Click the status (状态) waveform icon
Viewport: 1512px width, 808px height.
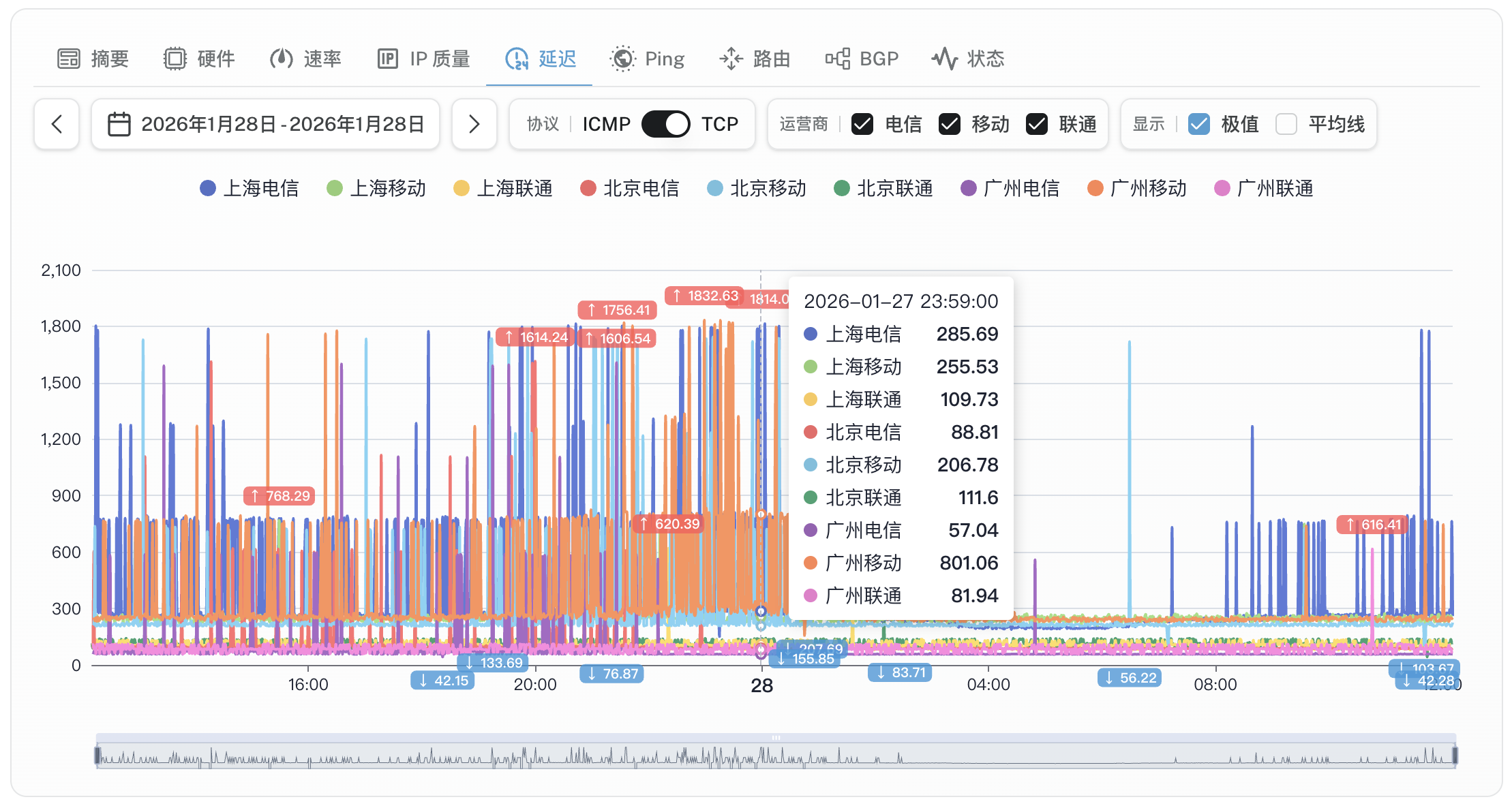point(945,59)
